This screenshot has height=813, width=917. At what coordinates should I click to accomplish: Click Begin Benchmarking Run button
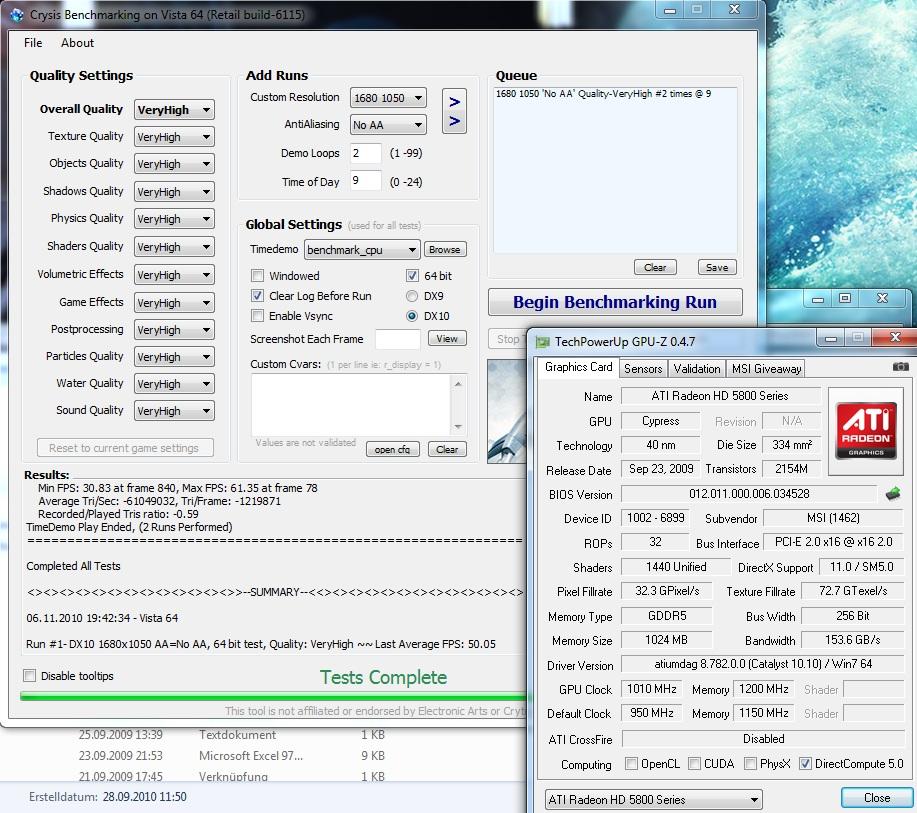tap(615, 302)
